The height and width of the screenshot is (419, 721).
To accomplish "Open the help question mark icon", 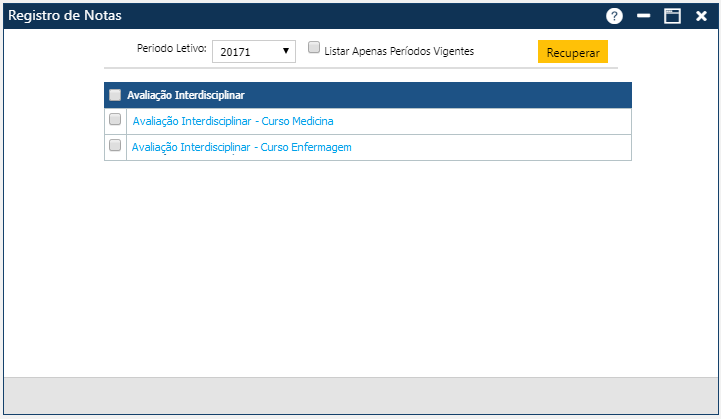I will pyautogui.click(x=615, y=16).
